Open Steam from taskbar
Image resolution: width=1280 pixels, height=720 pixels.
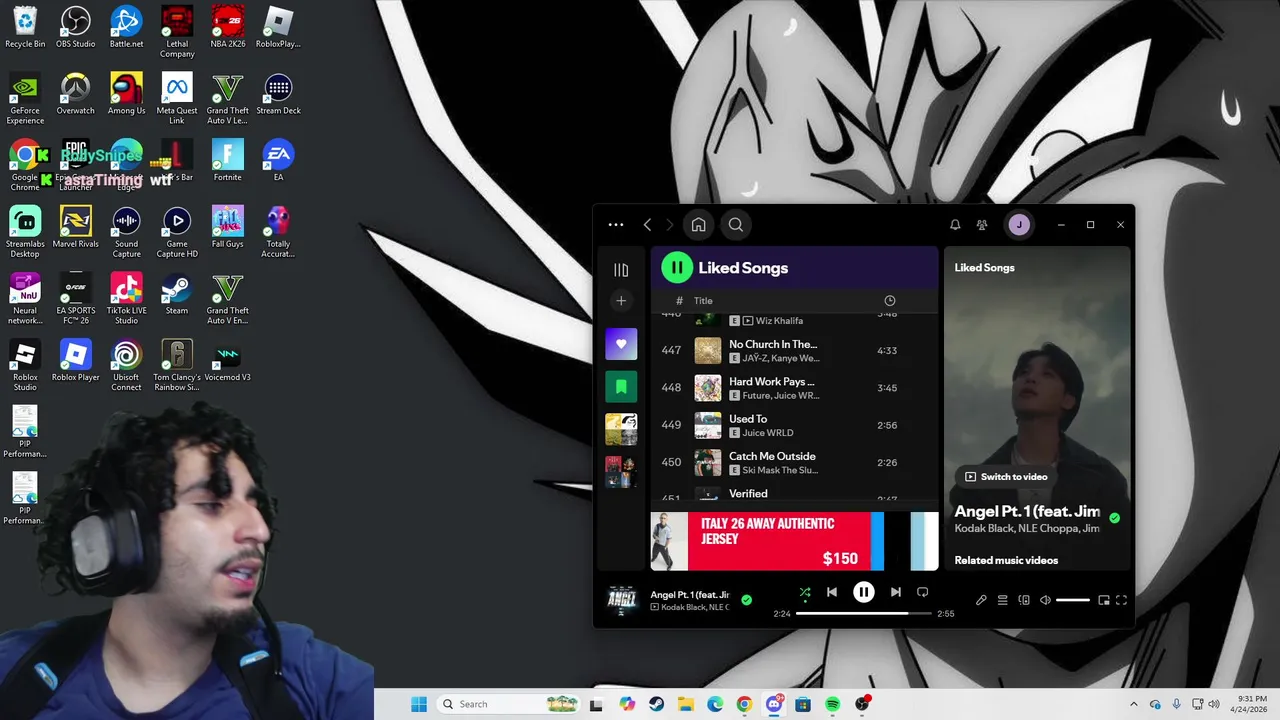(x=656, y=704)
